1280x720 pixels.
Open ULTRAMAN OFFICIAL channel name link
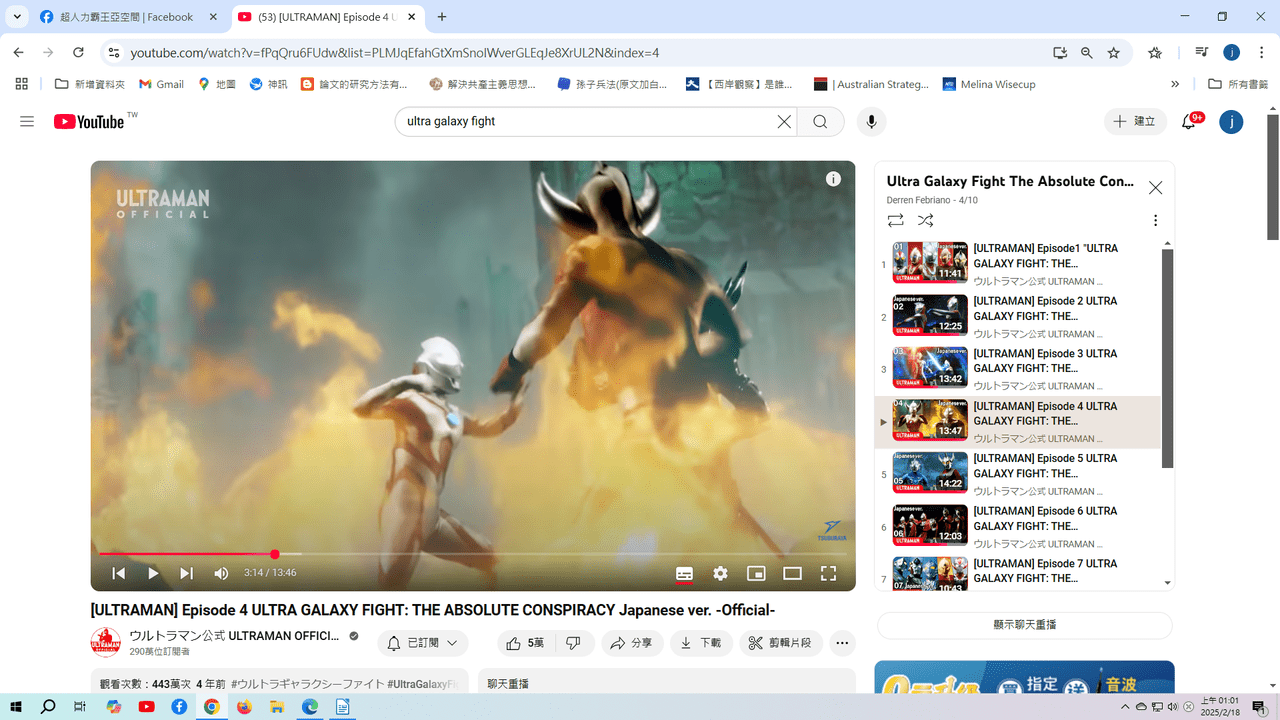point(234,636)
